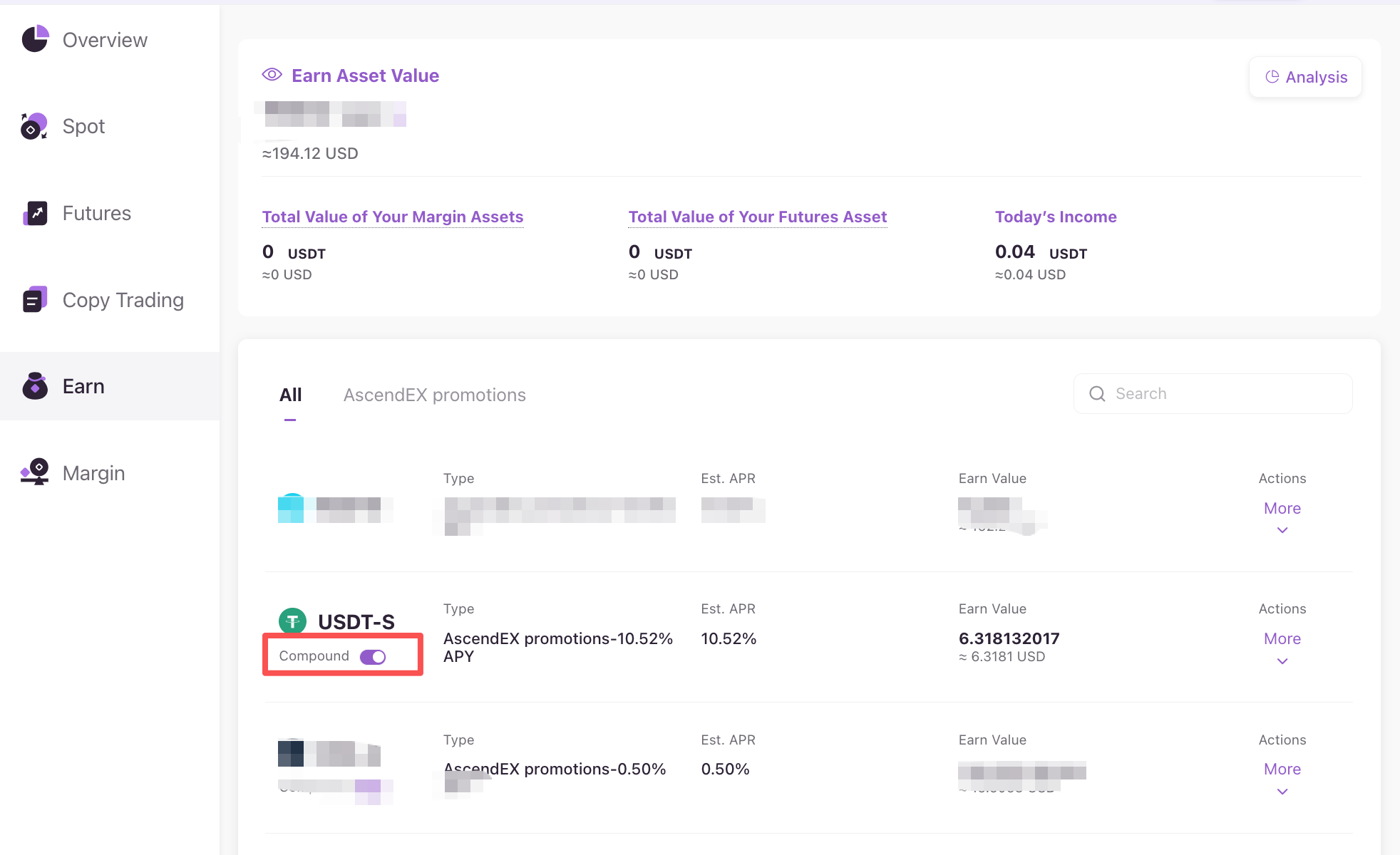Open Total Value of Your Margin Assets link

[x=392, y=217]
